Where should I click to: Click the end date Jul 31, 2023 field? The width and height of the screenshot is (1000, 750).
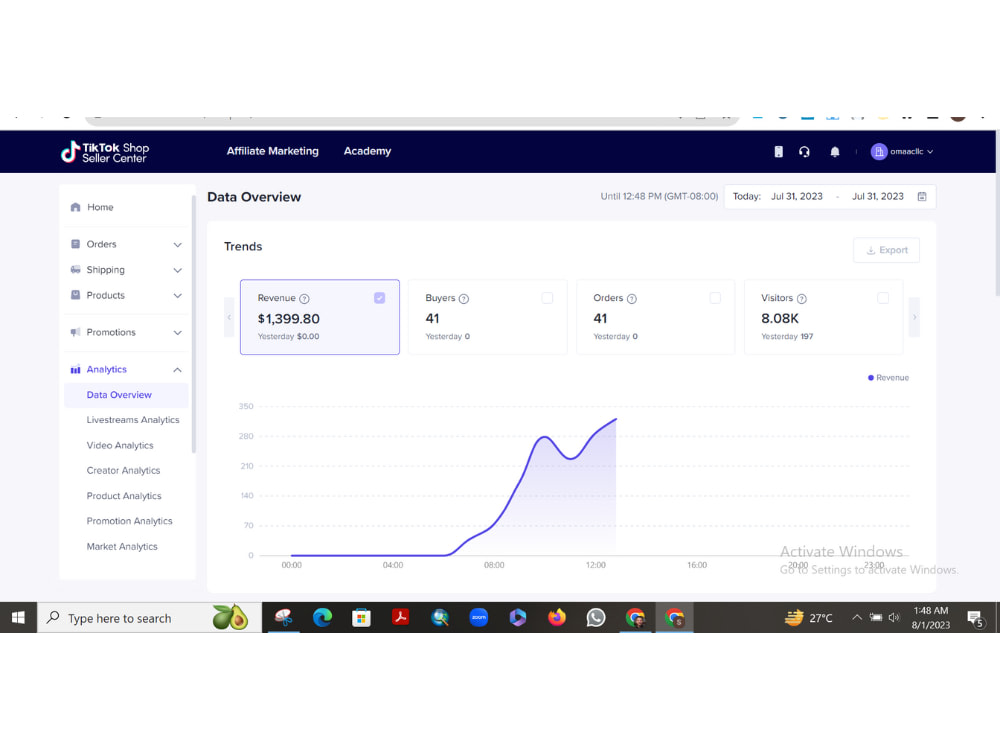point(878,196)
